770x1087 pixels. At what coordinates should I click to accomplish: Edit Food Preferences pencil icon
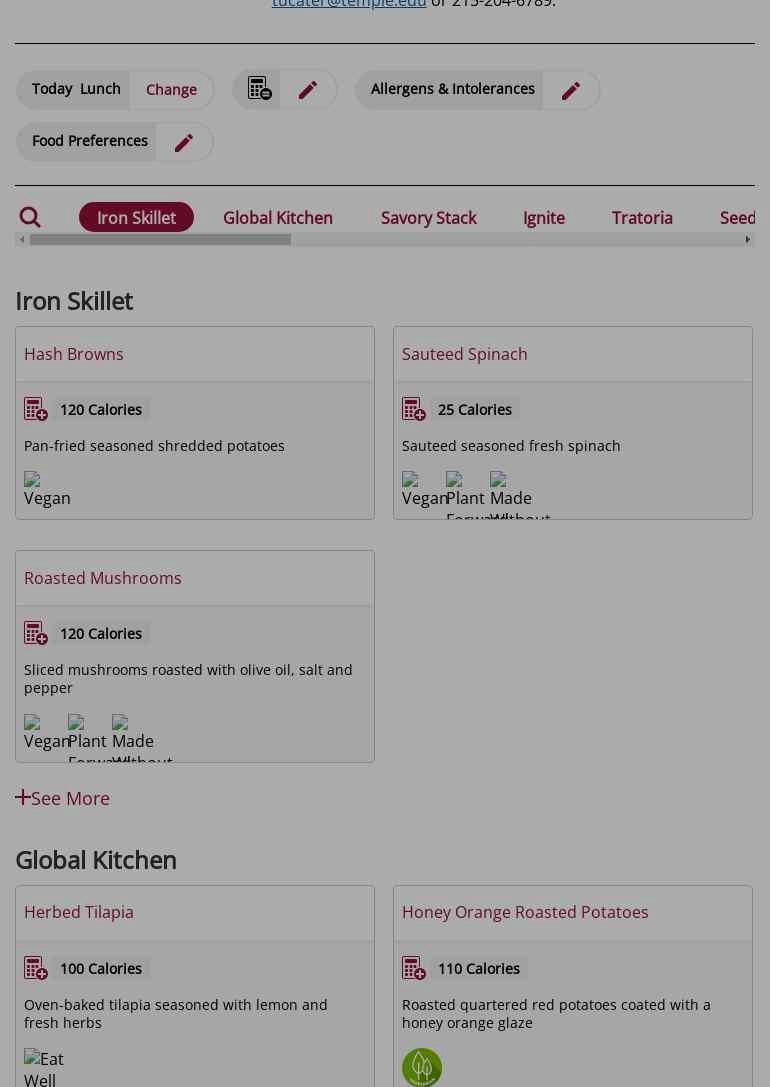pos(184,142)
